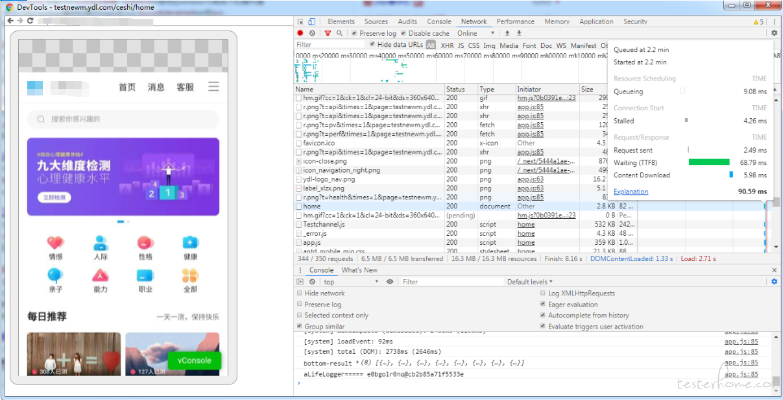The image size is (783, 400).
Task: Tap the 情感 category icon
Action: click(x=55, y=243)
